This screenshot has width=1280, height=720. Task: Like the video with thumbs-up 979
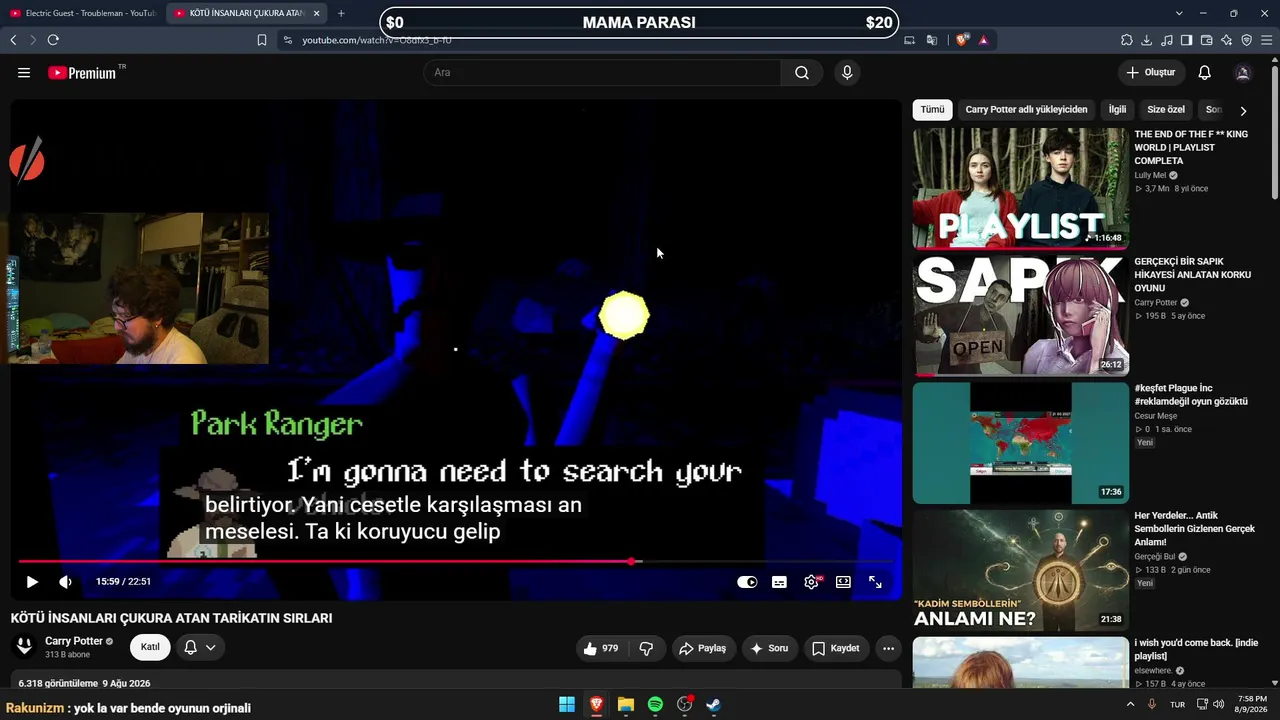pyautogui.click(x=603, y=648)
